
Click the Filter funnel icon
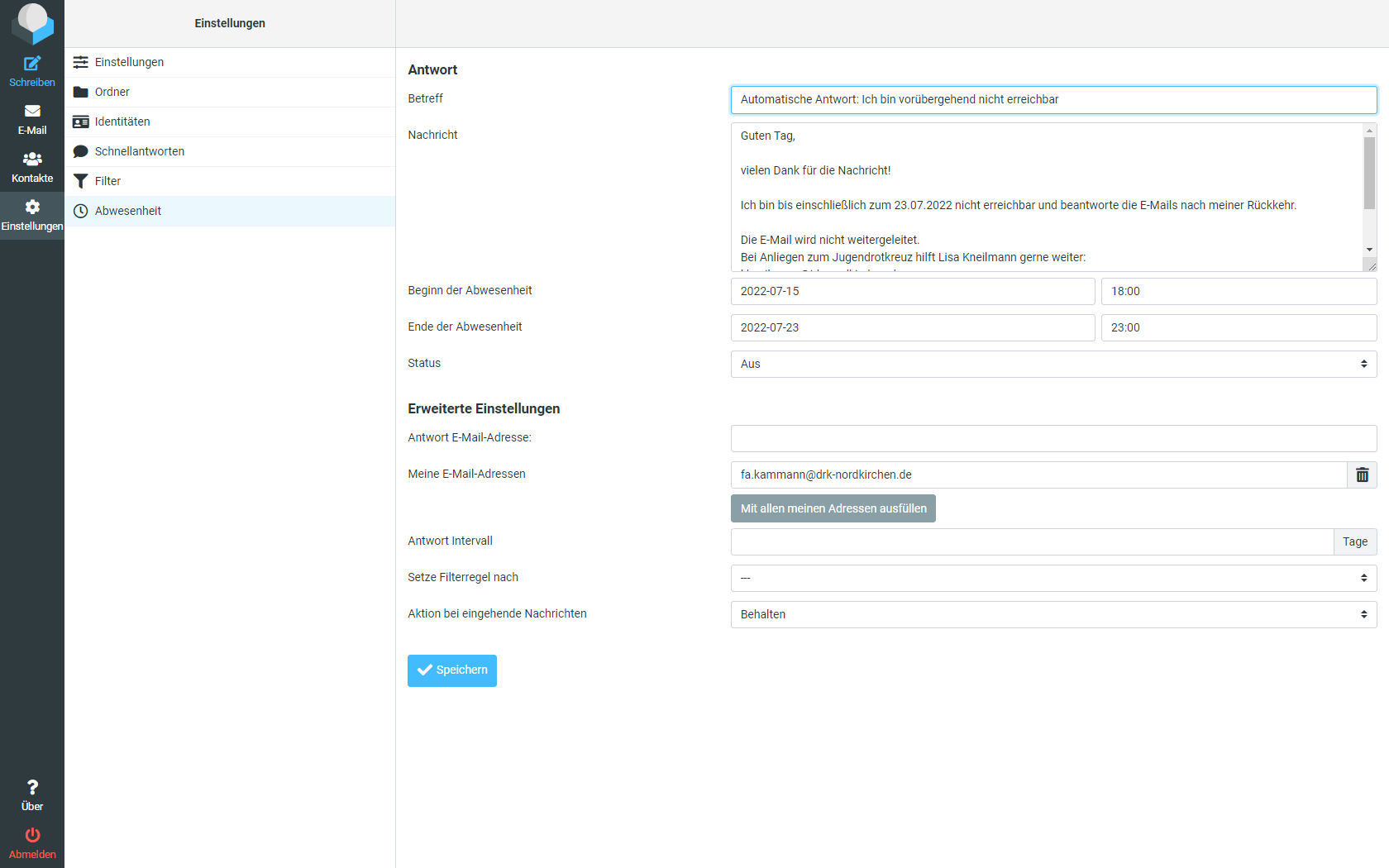point(81,181)
